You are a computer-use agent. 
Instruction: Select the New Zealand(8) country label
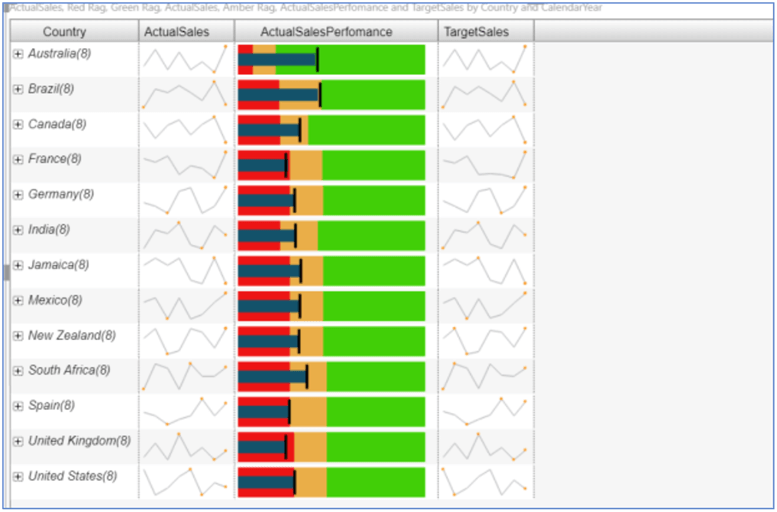(72, 336)
